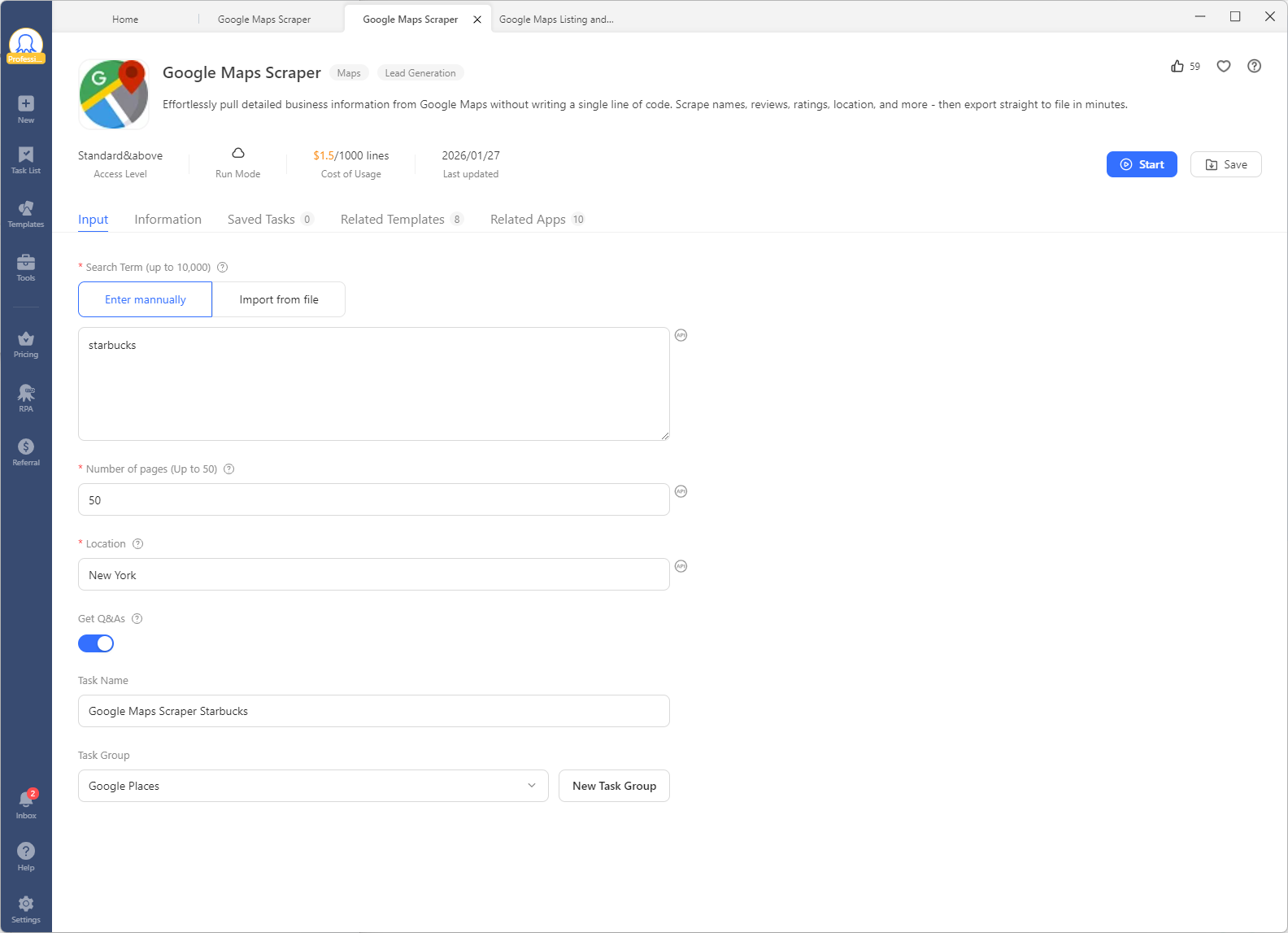Click the Lead Generation tag

420,73
